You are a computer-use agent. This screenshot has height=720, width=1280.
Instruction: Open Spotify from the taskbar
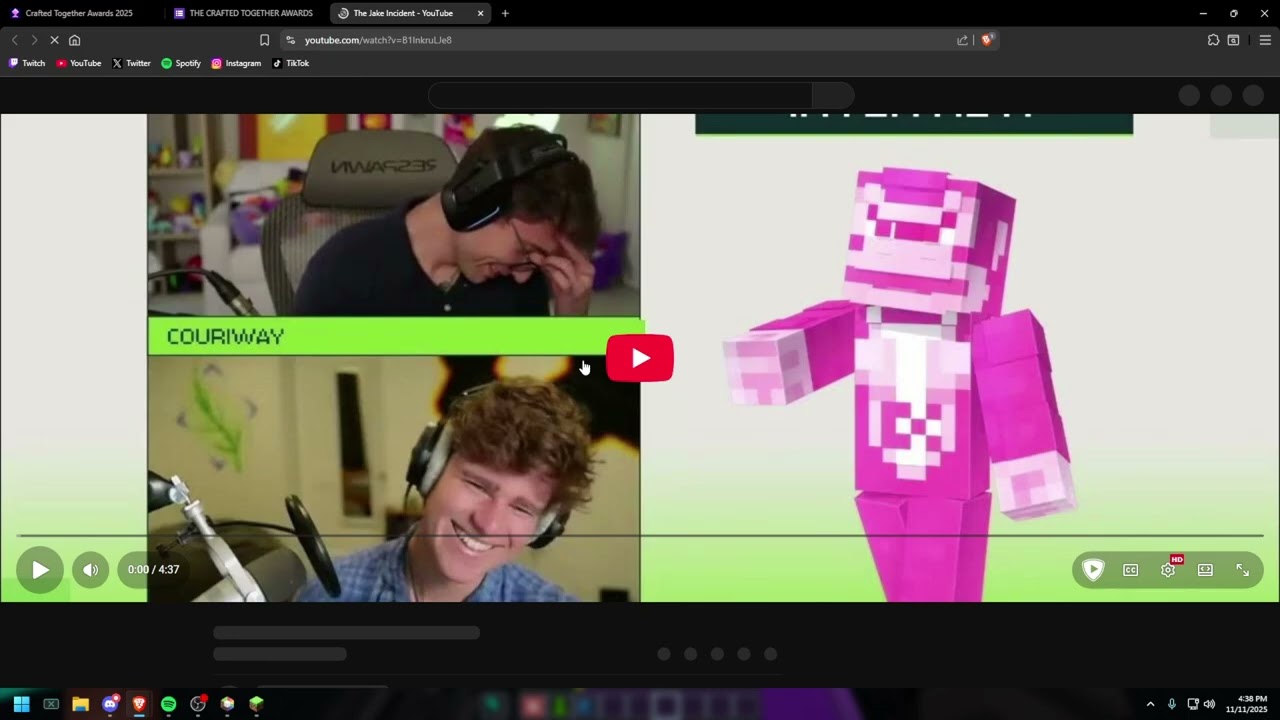pos(168,704)
